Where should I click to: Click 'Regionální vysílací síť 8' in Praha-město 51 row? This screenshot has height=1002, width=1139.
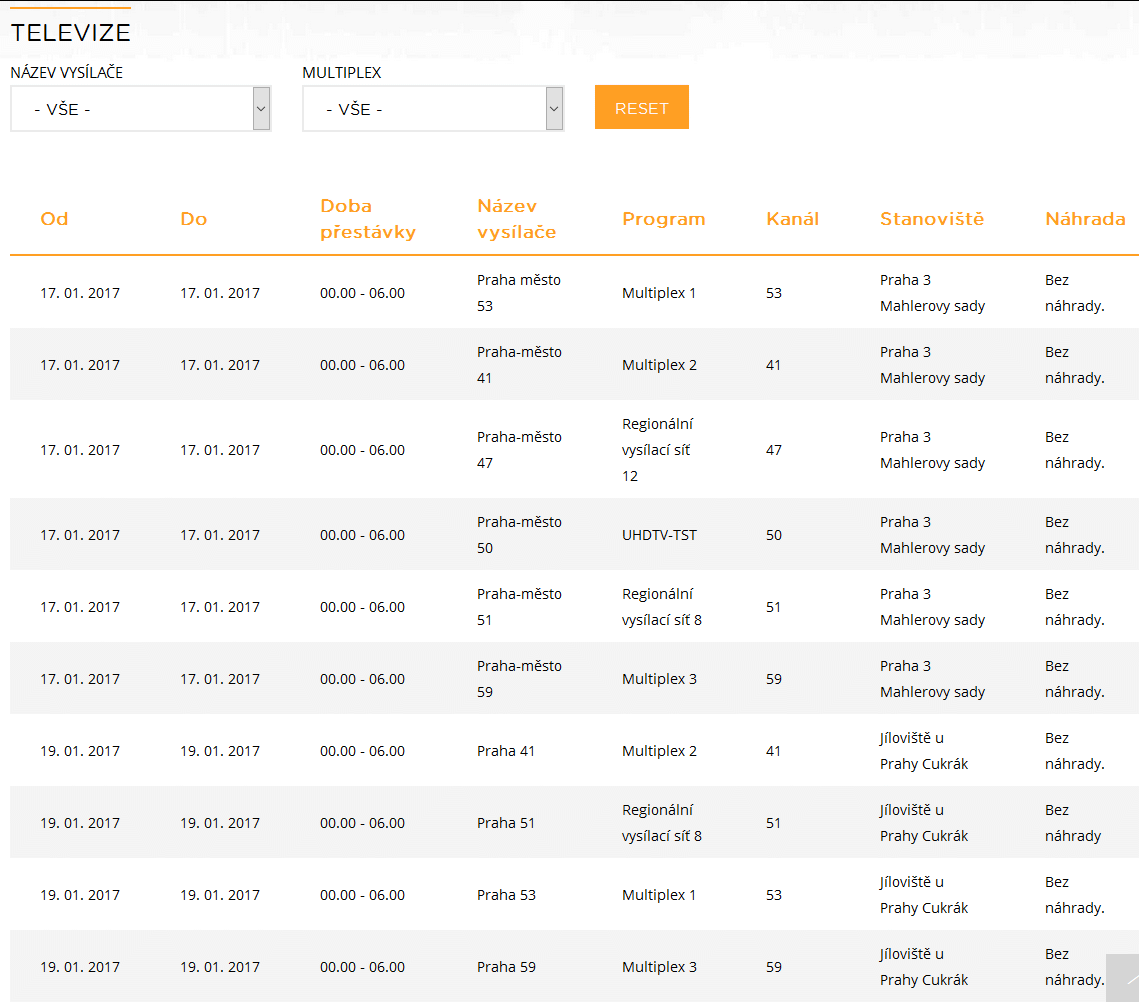click(x=662, y=607)
